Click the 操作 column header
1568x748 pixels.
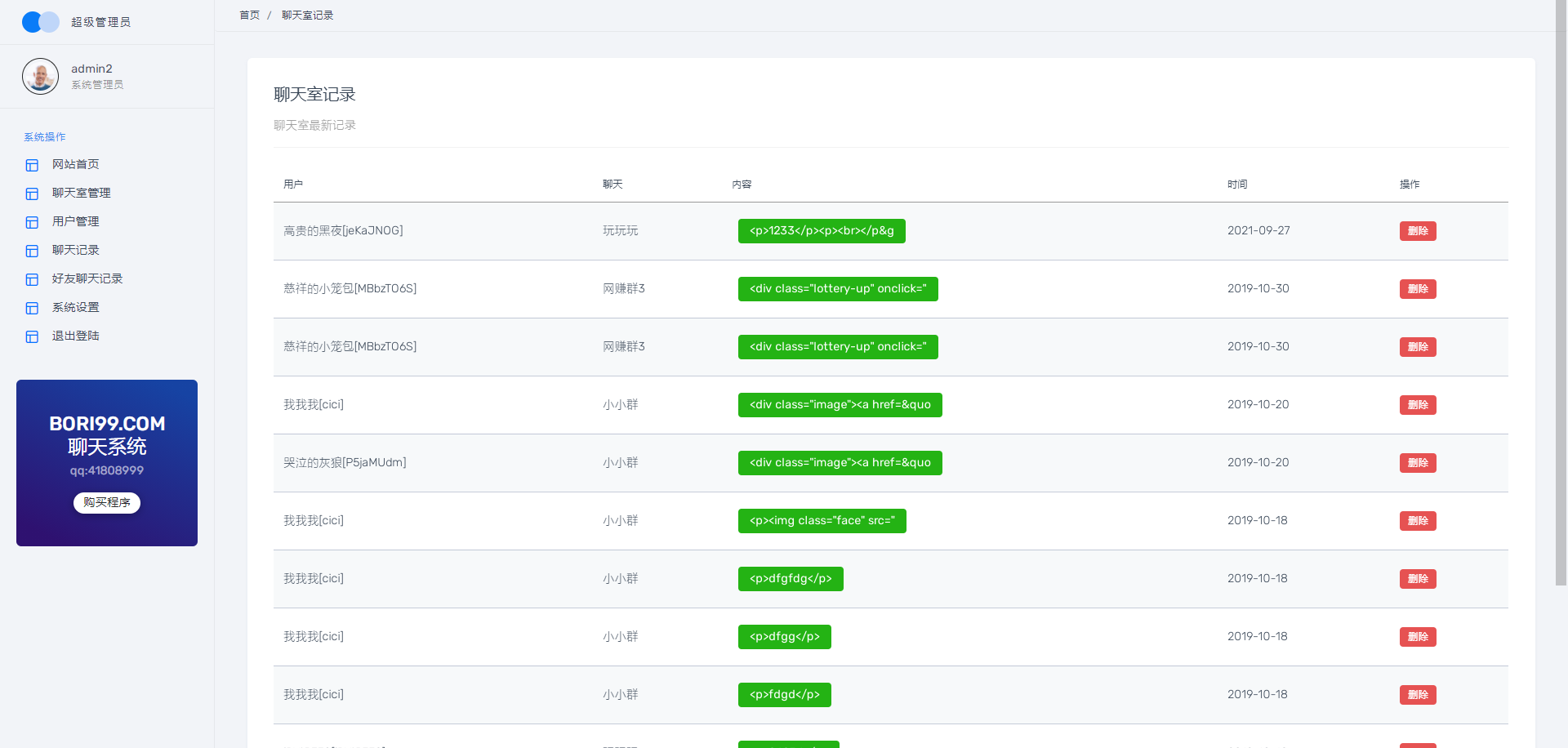(x=1410, y=185)
